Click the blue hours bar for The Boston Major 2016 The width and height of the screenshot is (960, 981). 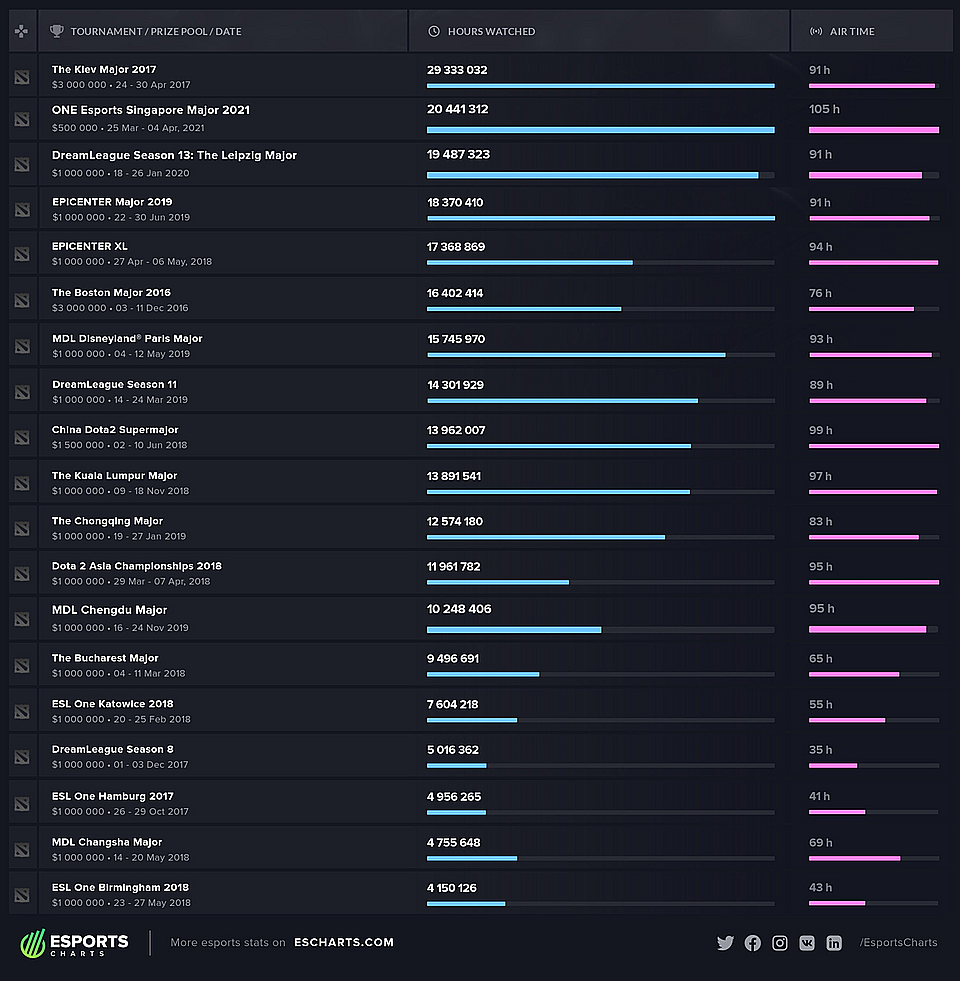(524, 309)
